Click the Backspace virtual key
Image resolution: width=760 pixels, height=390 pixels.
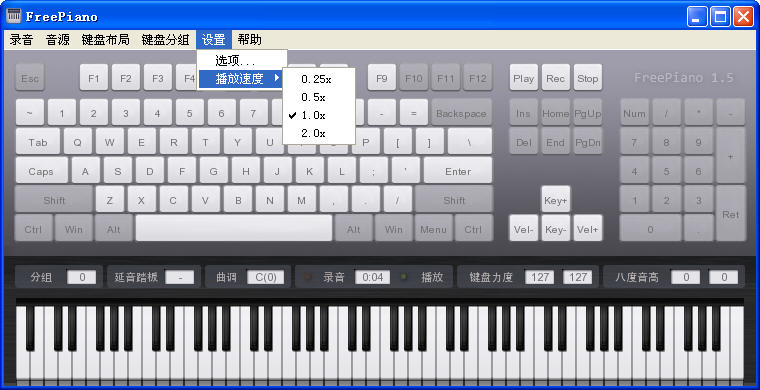click(x=461, y=113)
